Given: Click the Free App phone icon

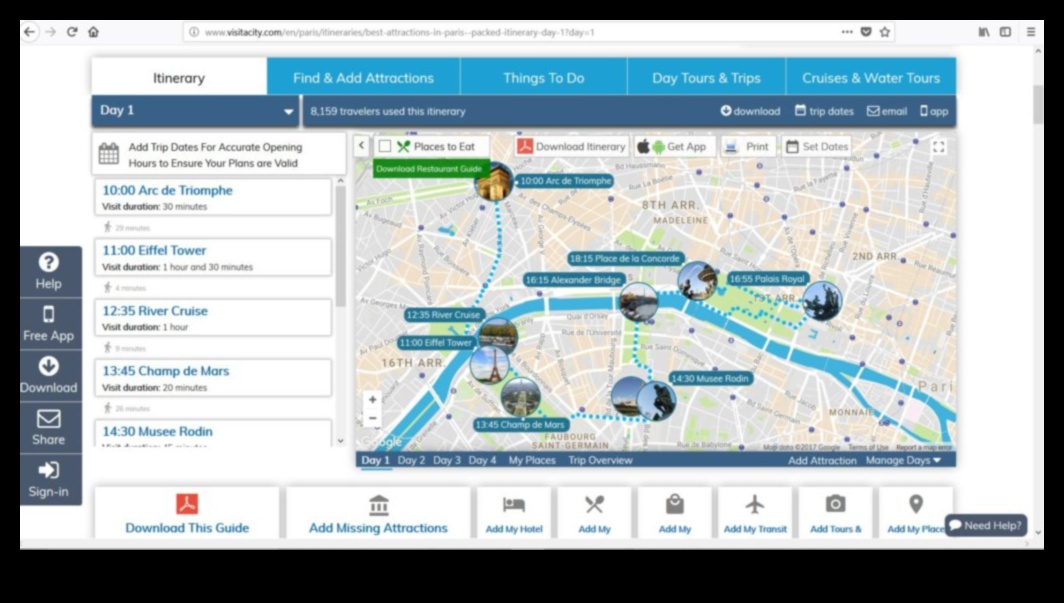Looking at the screenshot, I should 49,315.
